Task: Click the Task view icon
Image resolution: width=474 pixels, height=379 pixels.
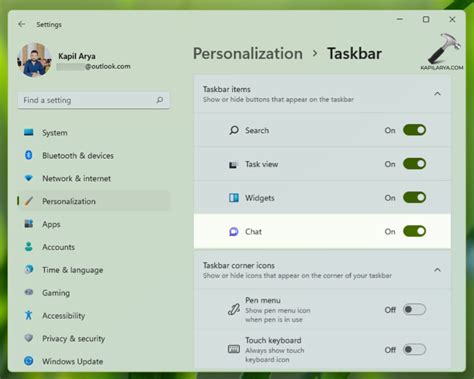Action: [233, 164]
